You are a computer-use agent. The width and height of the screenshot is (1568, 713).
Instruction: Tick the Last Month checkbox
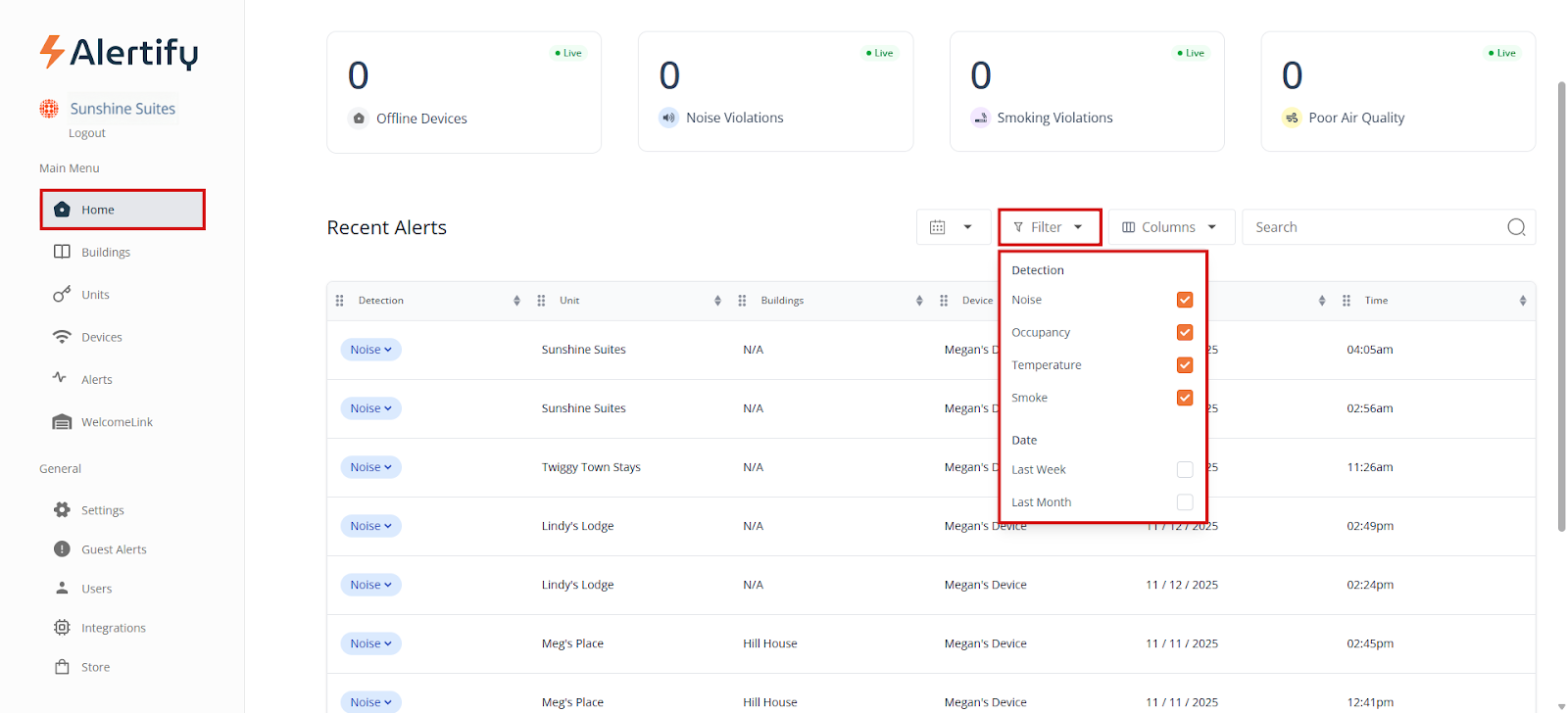(x=1184, y=502)
